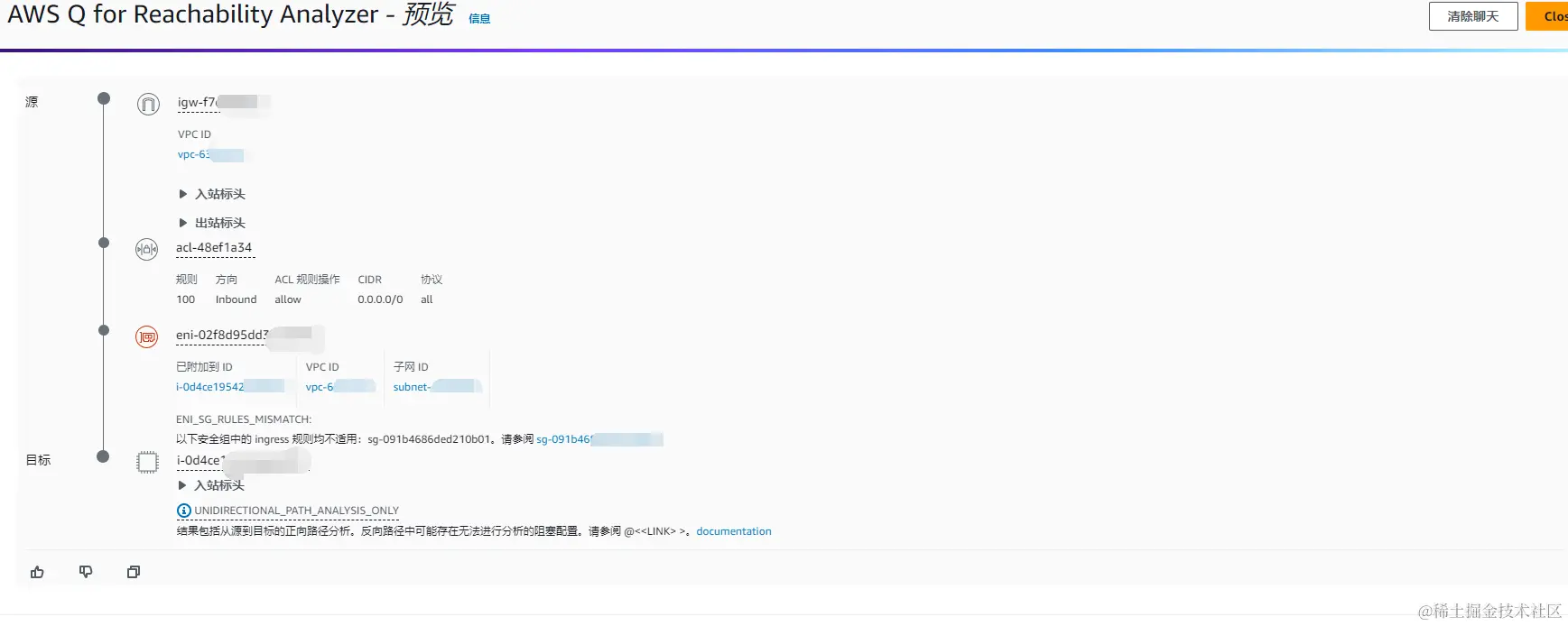
Task: Open the i-0d4ce19542 attached instance link
Action: [x=229, y=387]
